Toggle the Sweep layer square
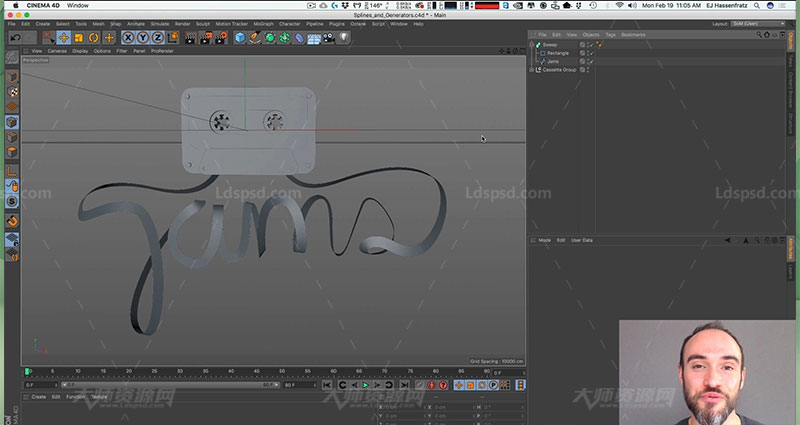Viewport: 800px width, 425px height. [582, 45]
